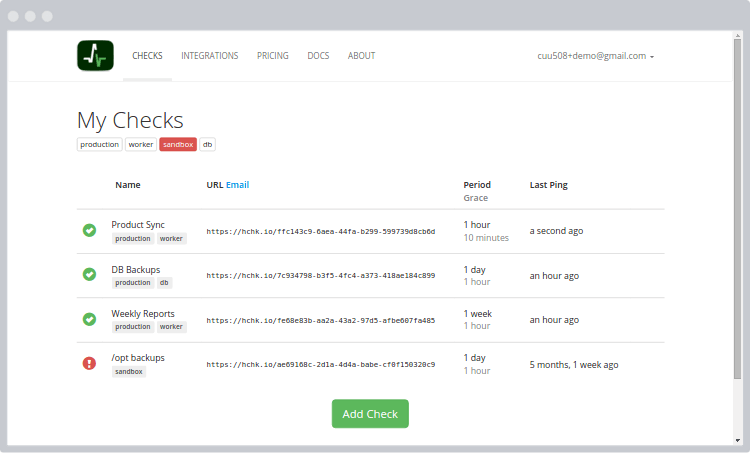Click green status icon for Product Sync
750x453 pixels.
coord(89,231)
